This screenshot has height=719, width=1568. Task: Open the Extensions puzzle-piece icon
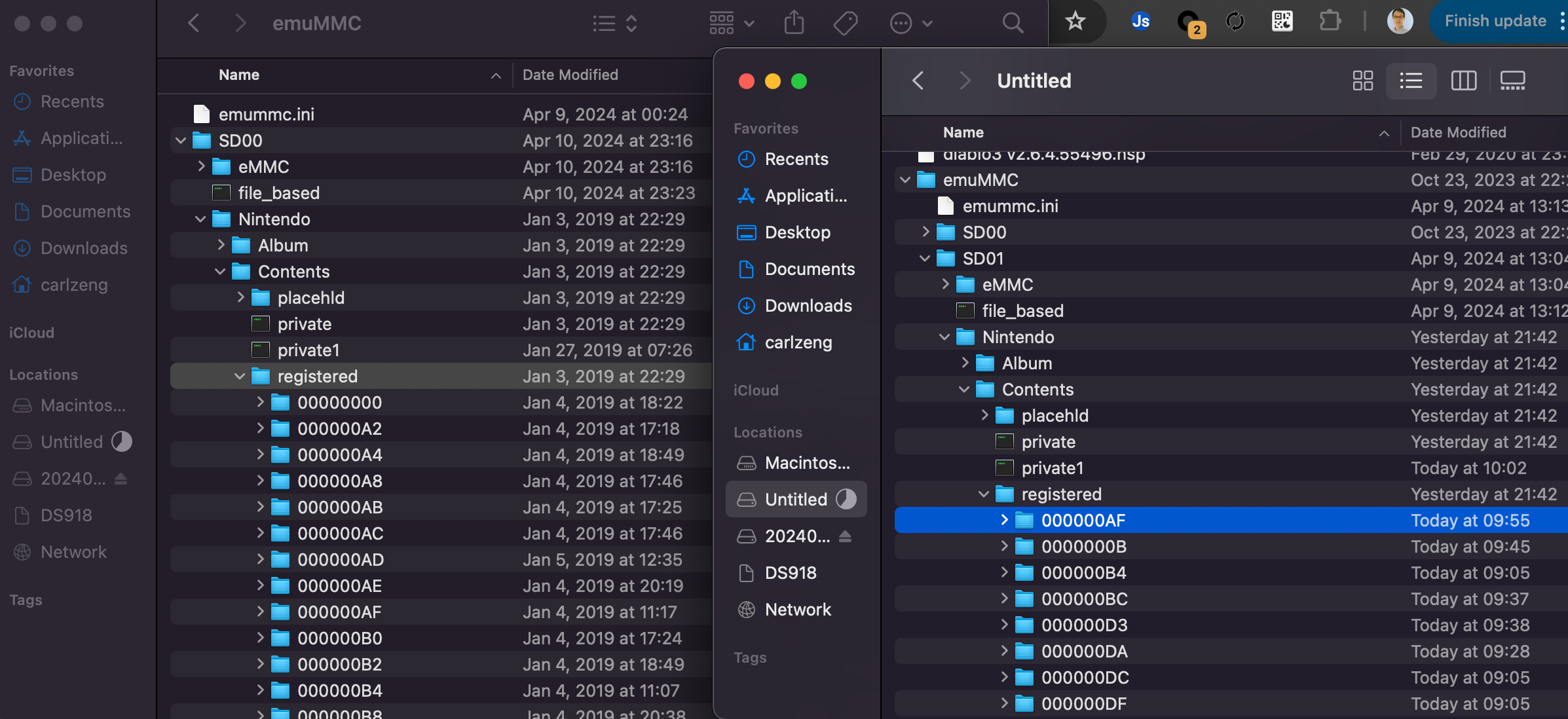pos(1330,21)
